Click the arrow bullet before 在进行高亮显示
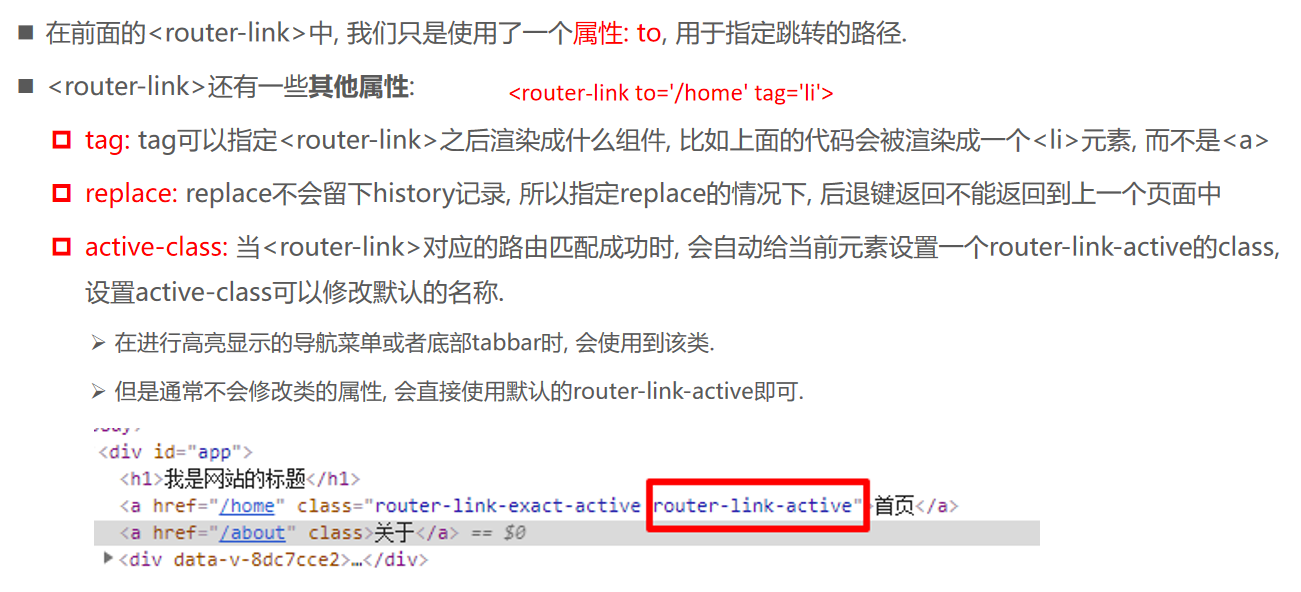The width and height of the screenshot is (1301, 592). (98, 343)
